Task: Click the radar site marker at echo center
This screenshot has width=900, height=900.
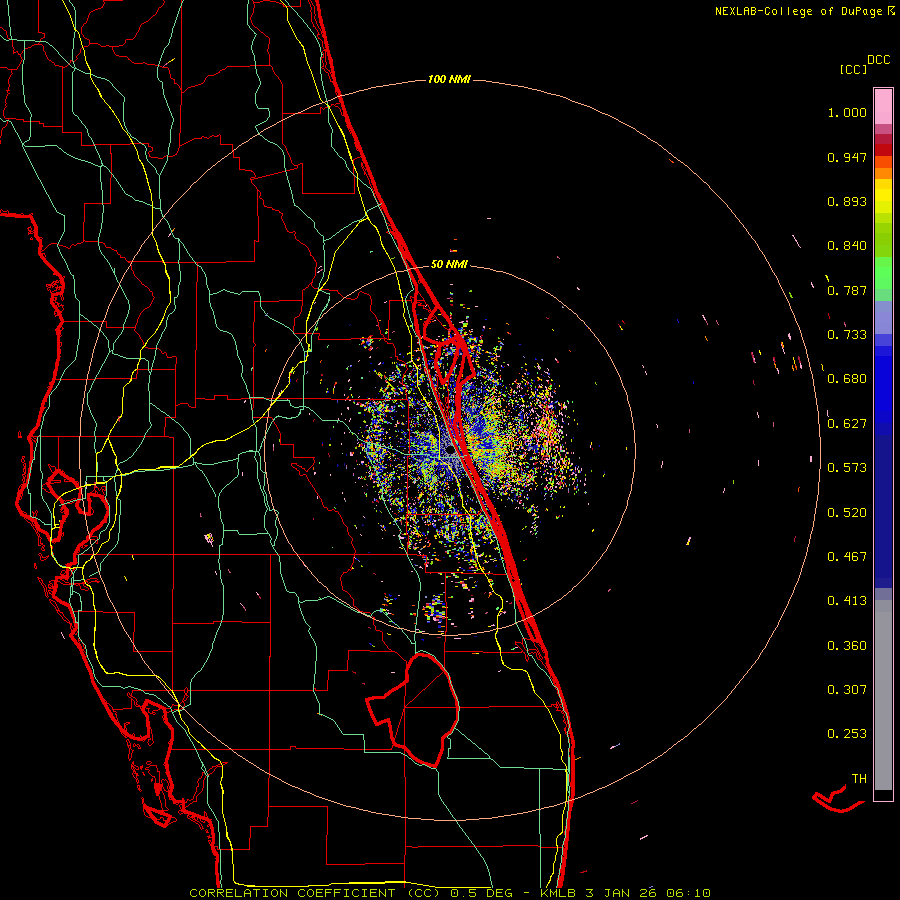Action: [449, 451]
